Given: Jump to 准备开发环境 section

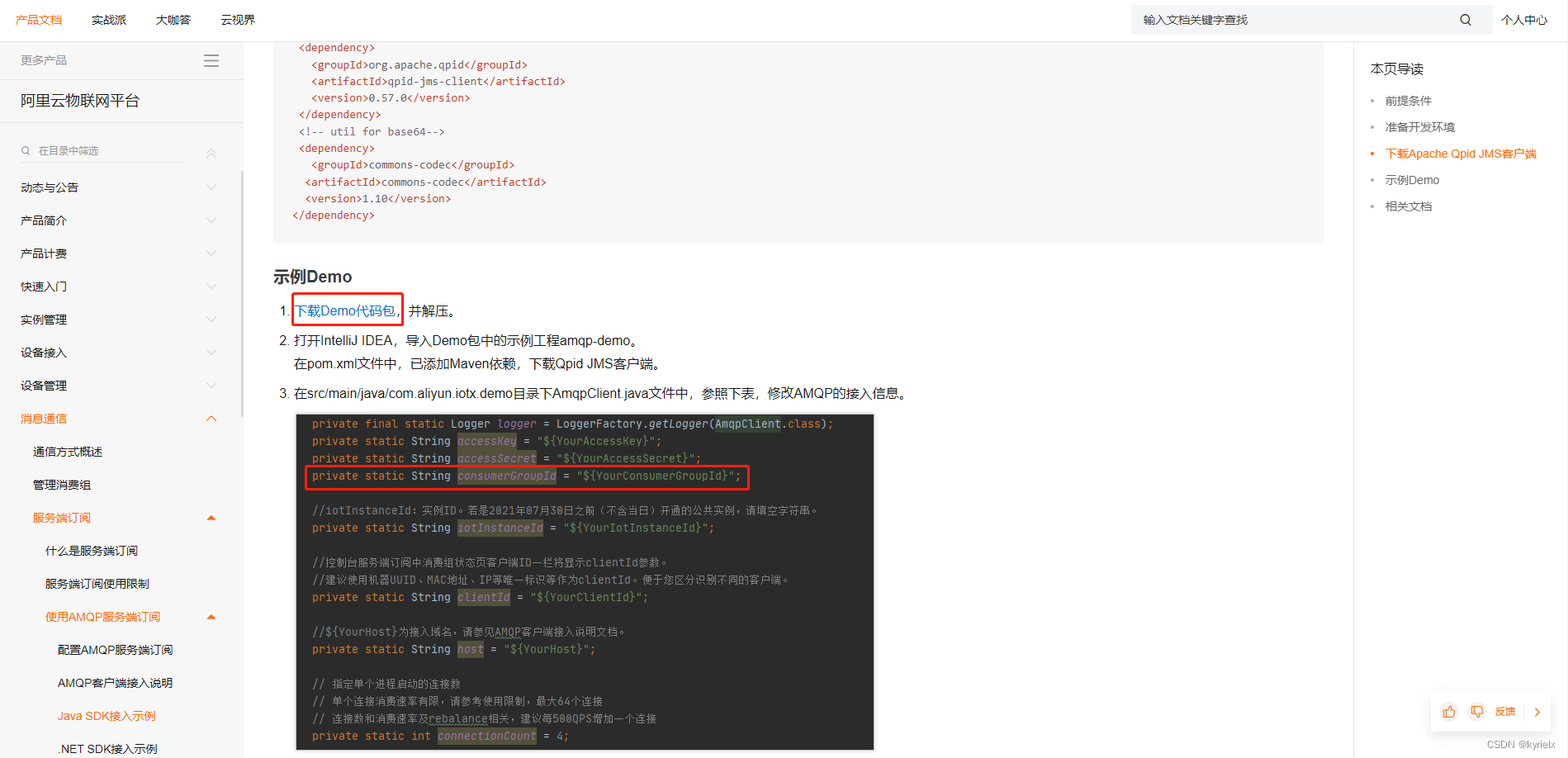Looking at the screenshot, I should click(x=1420, y=127).
